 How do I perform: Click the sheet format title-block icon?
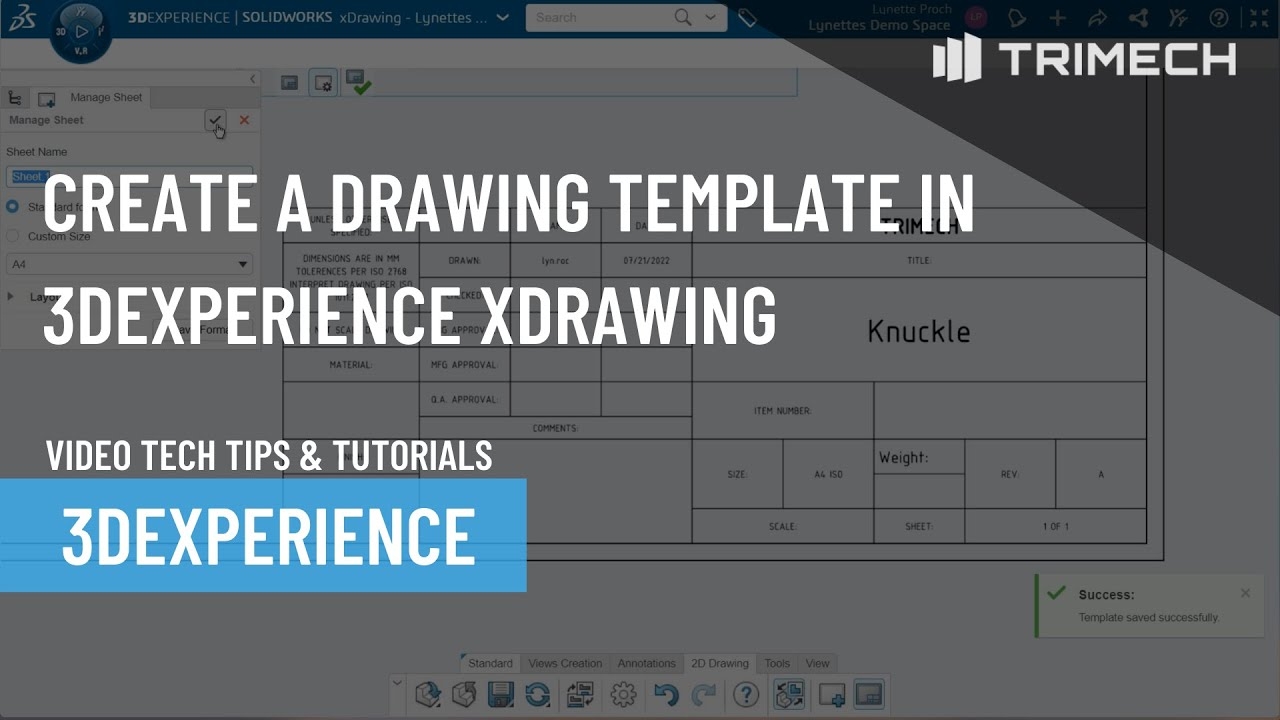[869, 694]
